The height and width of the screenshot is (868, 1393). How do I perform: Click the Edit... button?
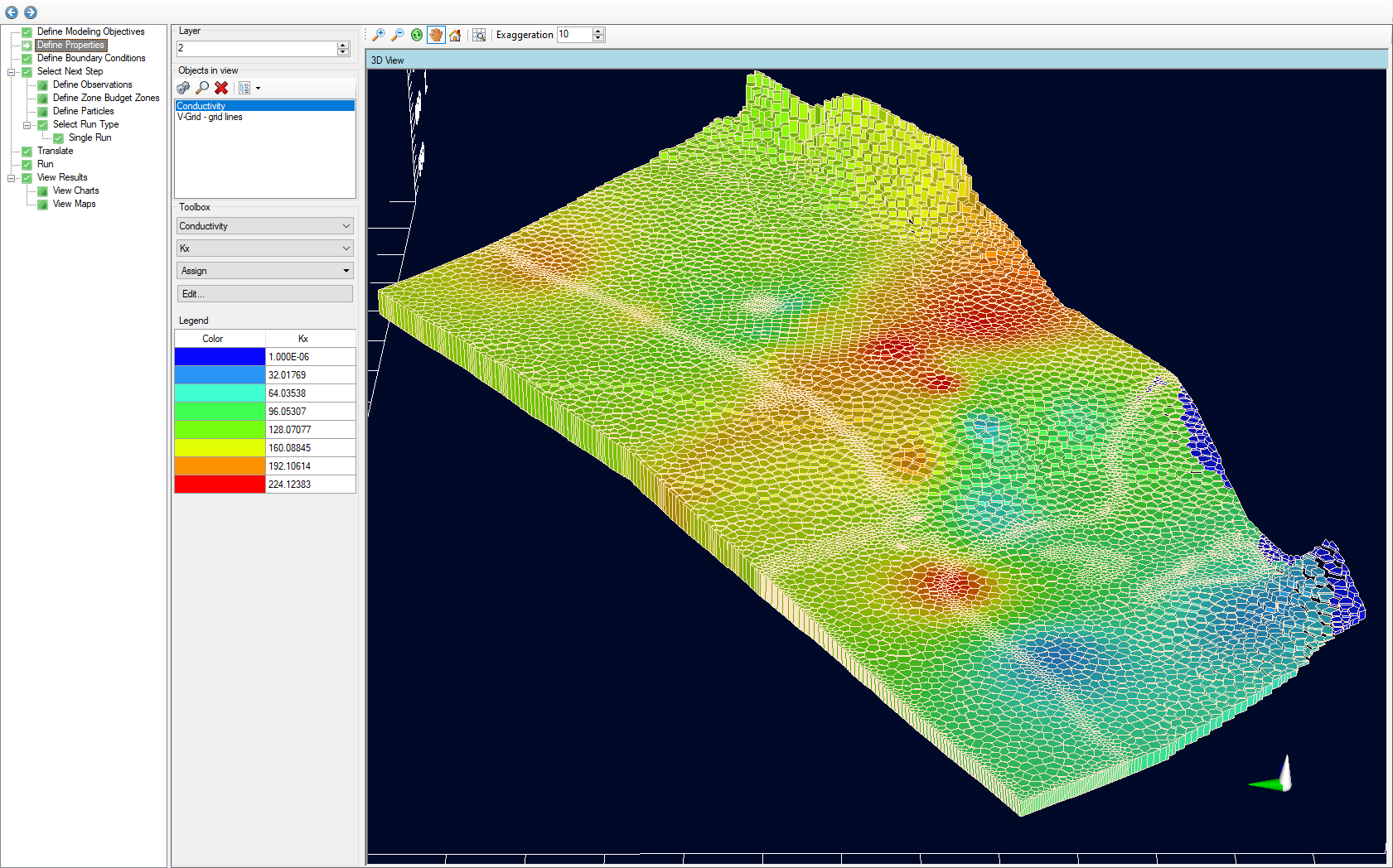tap(264, 293)
